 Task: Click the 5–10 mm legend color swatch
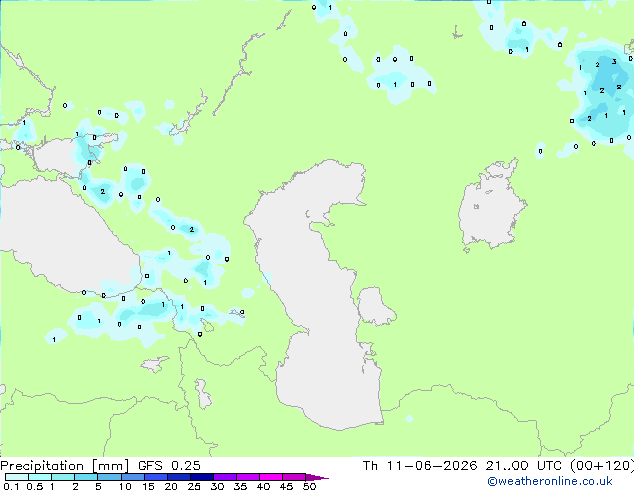tap(109, 477)
